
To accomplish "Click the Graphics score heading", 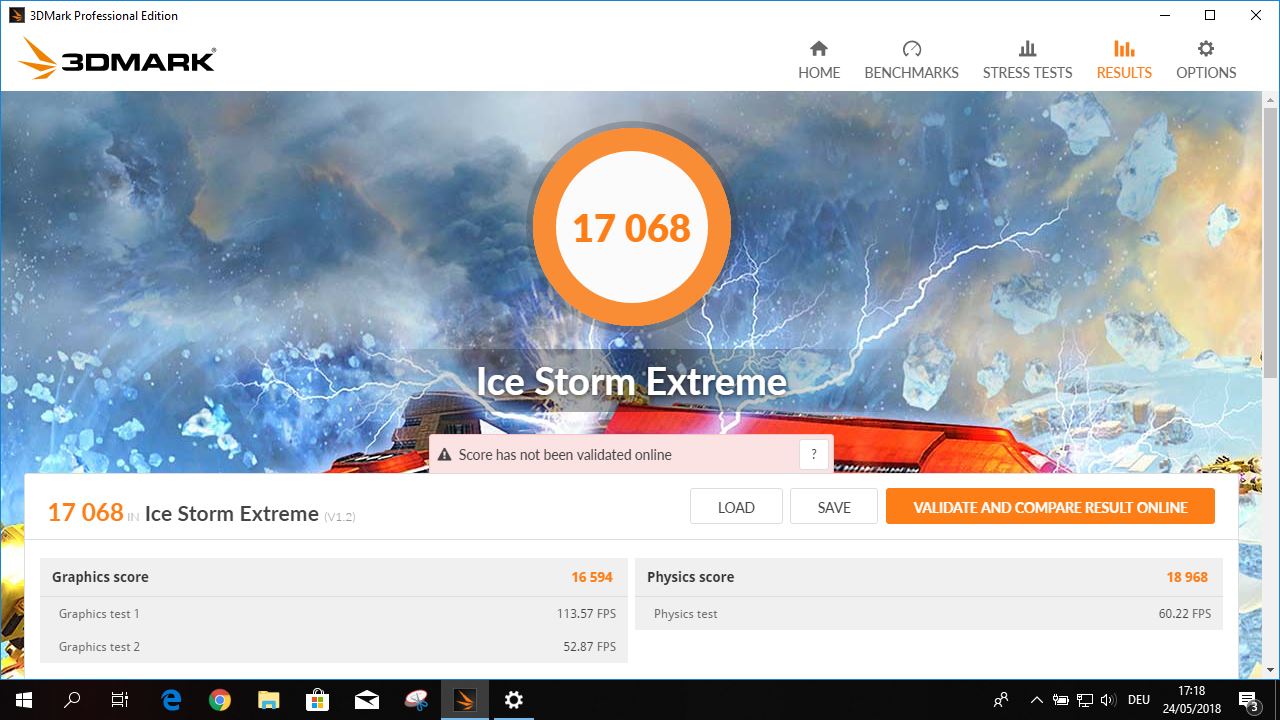I will tap(100, 577).
